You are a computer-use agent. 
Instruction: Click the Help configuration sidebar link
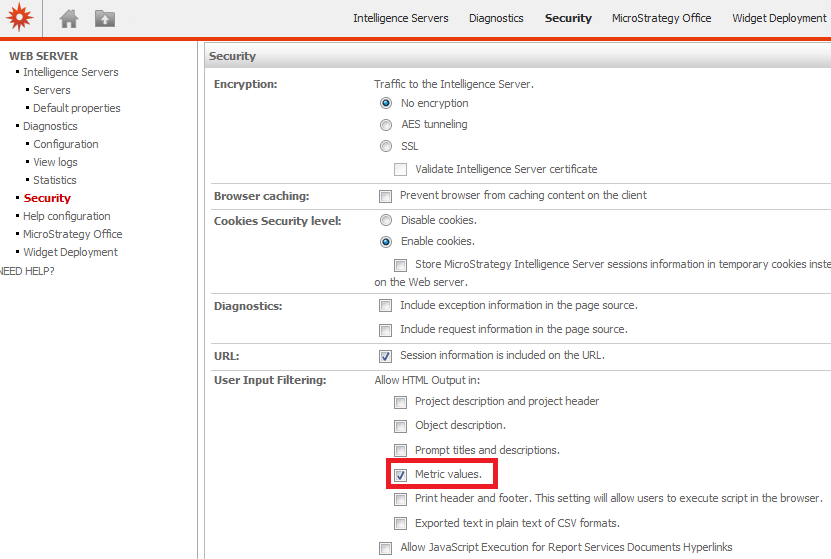[67, 216]
